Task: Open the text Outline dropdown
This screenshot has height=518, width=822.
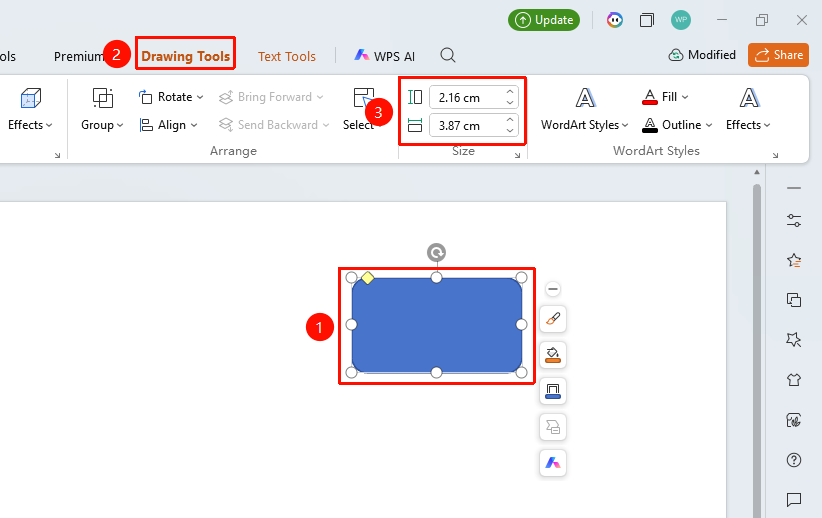Action: tap(687, 125)
